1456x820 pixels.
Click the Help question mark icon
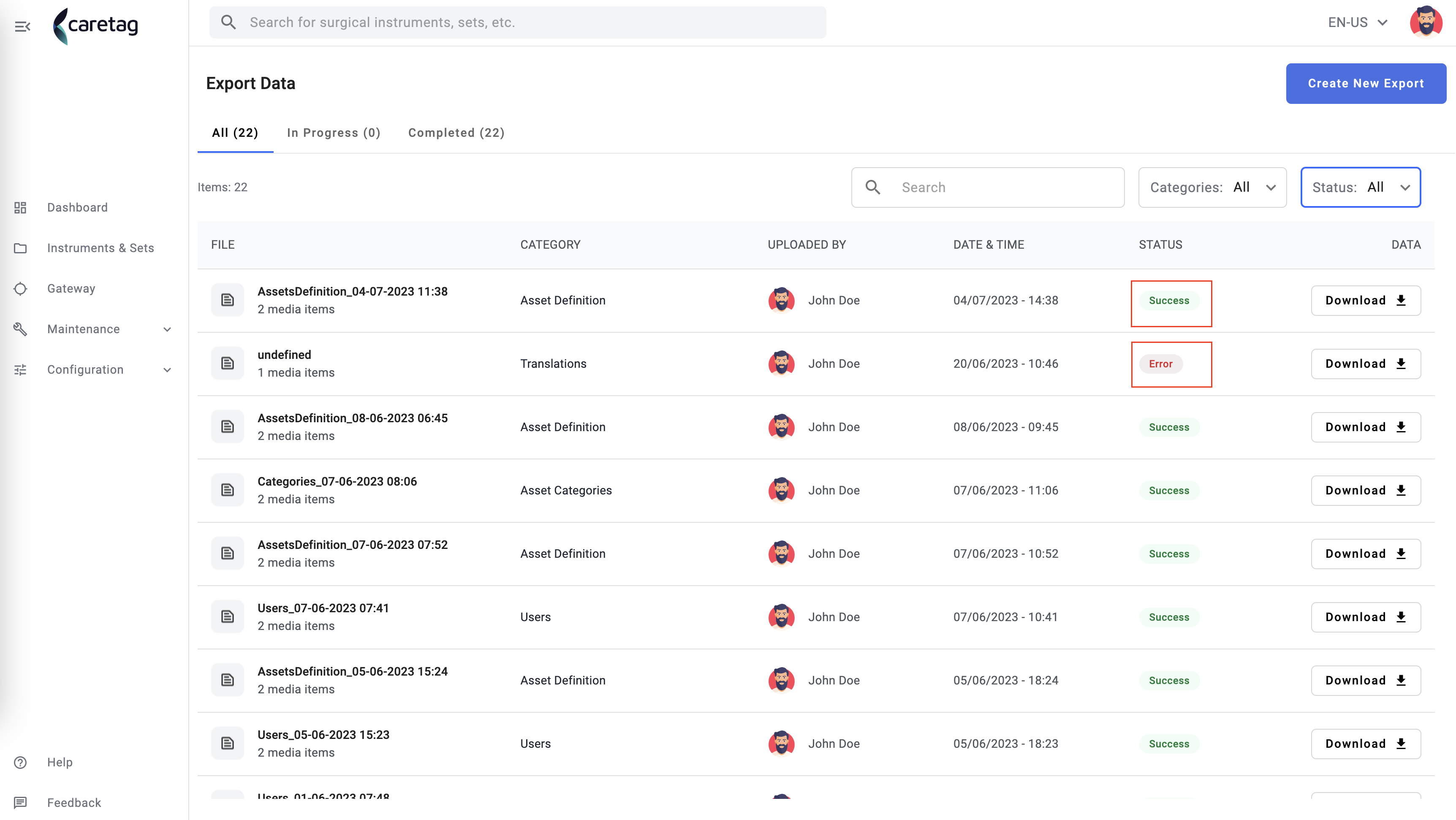[x=20, y=762]
